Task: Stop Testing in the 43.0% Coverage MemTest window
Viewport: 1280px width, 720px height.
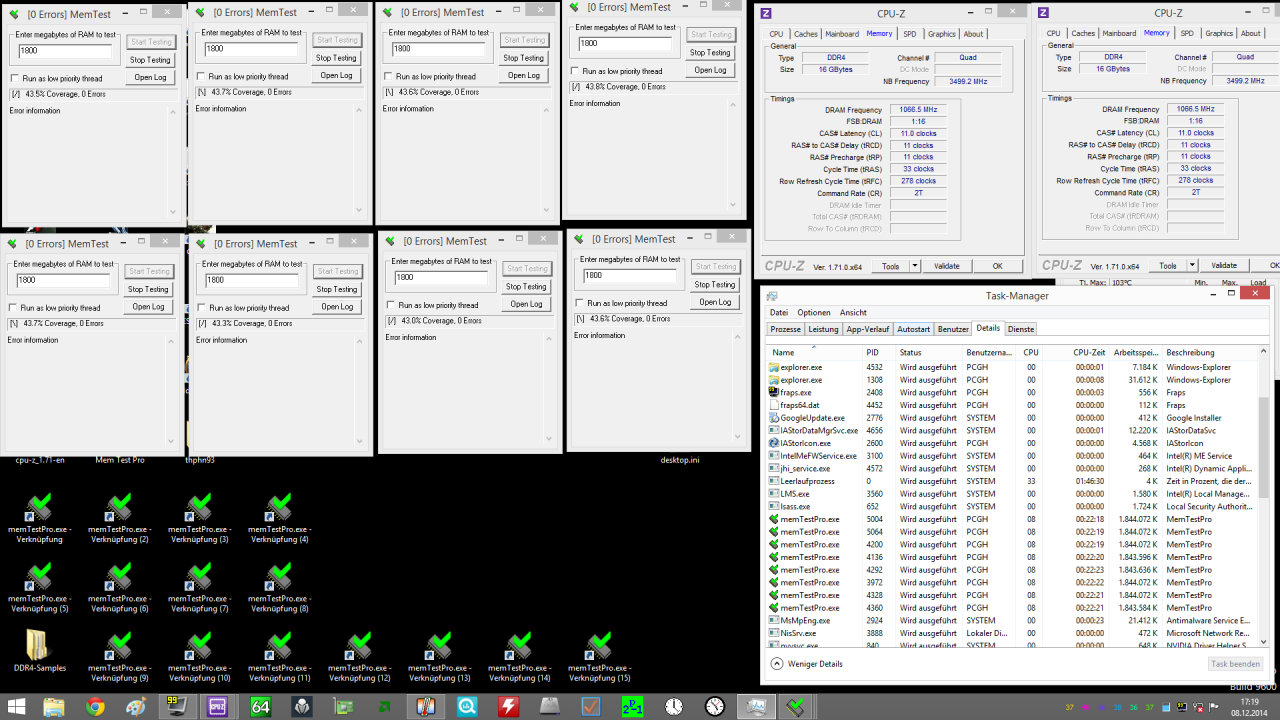Action: [x=526, y=286]
